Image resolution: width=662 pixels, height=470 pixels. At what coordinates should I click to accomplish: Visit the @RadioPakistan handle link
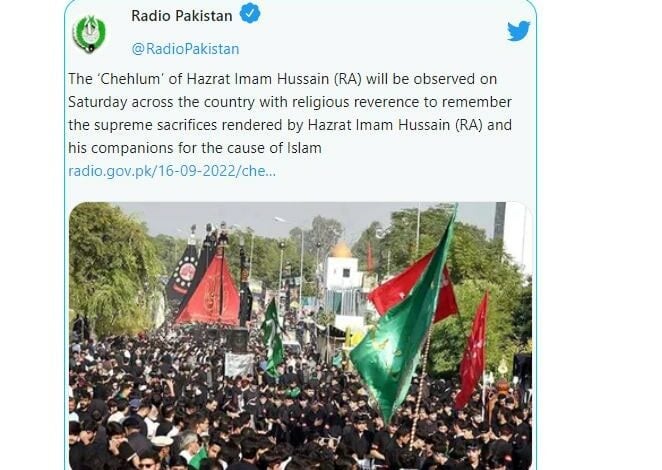(x=185, y=49)
